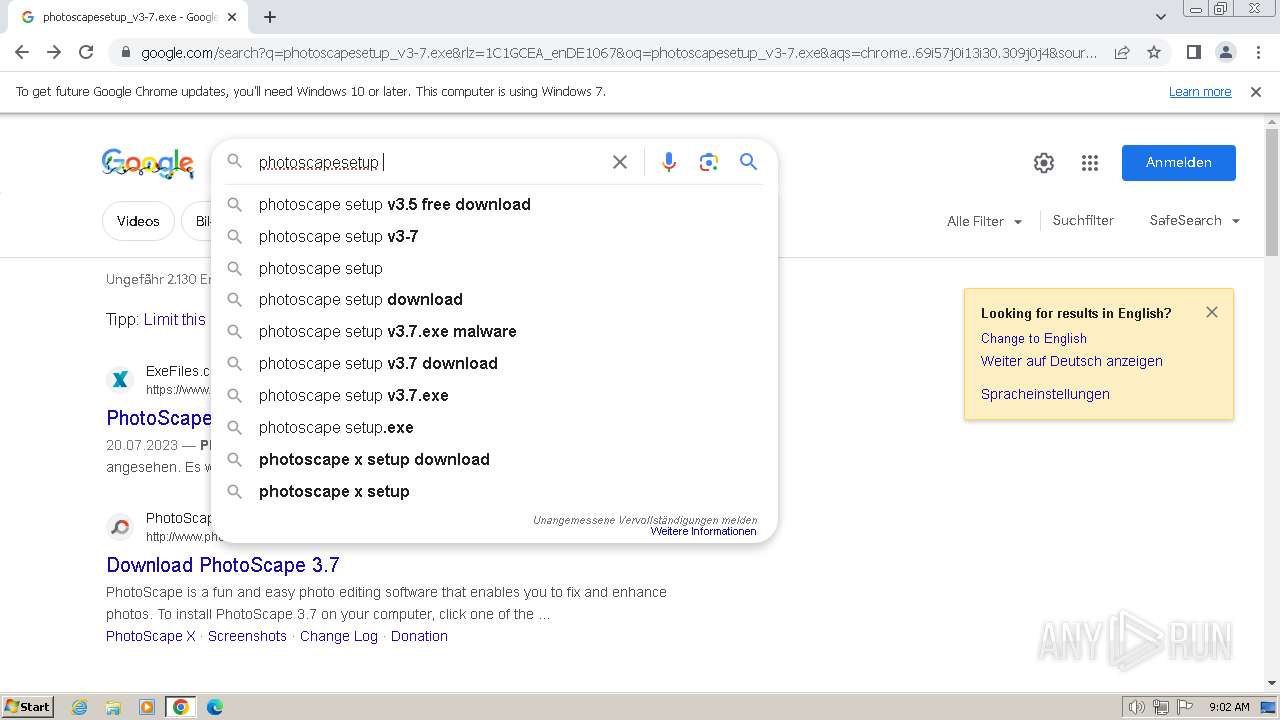This screenshot has width=1280, height=720.
Task: Open a new tab with the plus button
Action: 270,17
